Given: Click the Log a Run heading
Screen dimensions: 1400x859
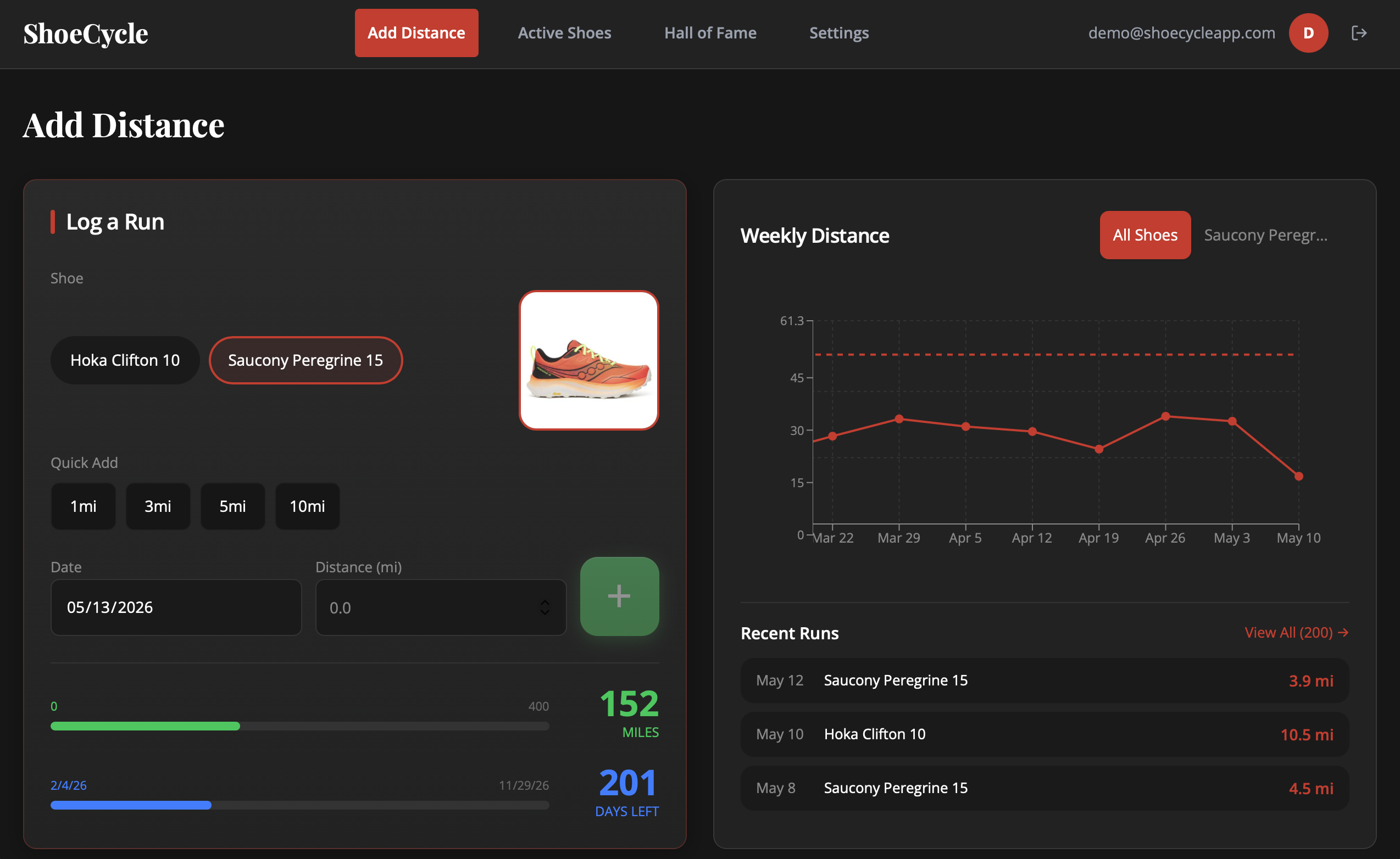Looking at the screenshot, I should click(x=115, y=221).
